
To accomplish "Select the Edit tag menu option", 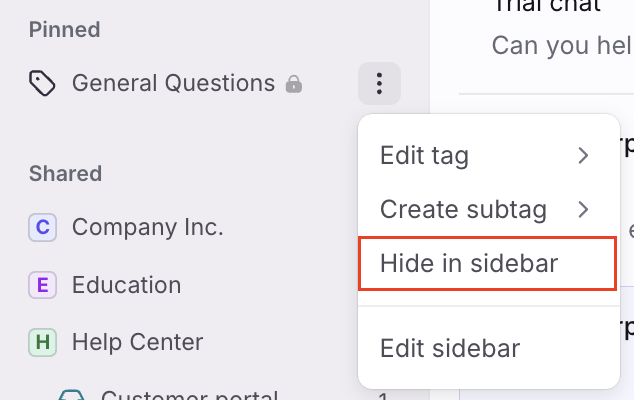I will 425,155.
